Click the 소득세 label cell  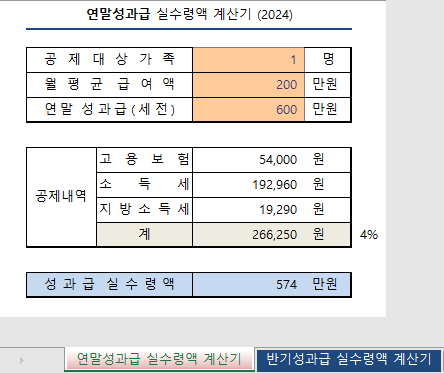(x=144, y=185)
